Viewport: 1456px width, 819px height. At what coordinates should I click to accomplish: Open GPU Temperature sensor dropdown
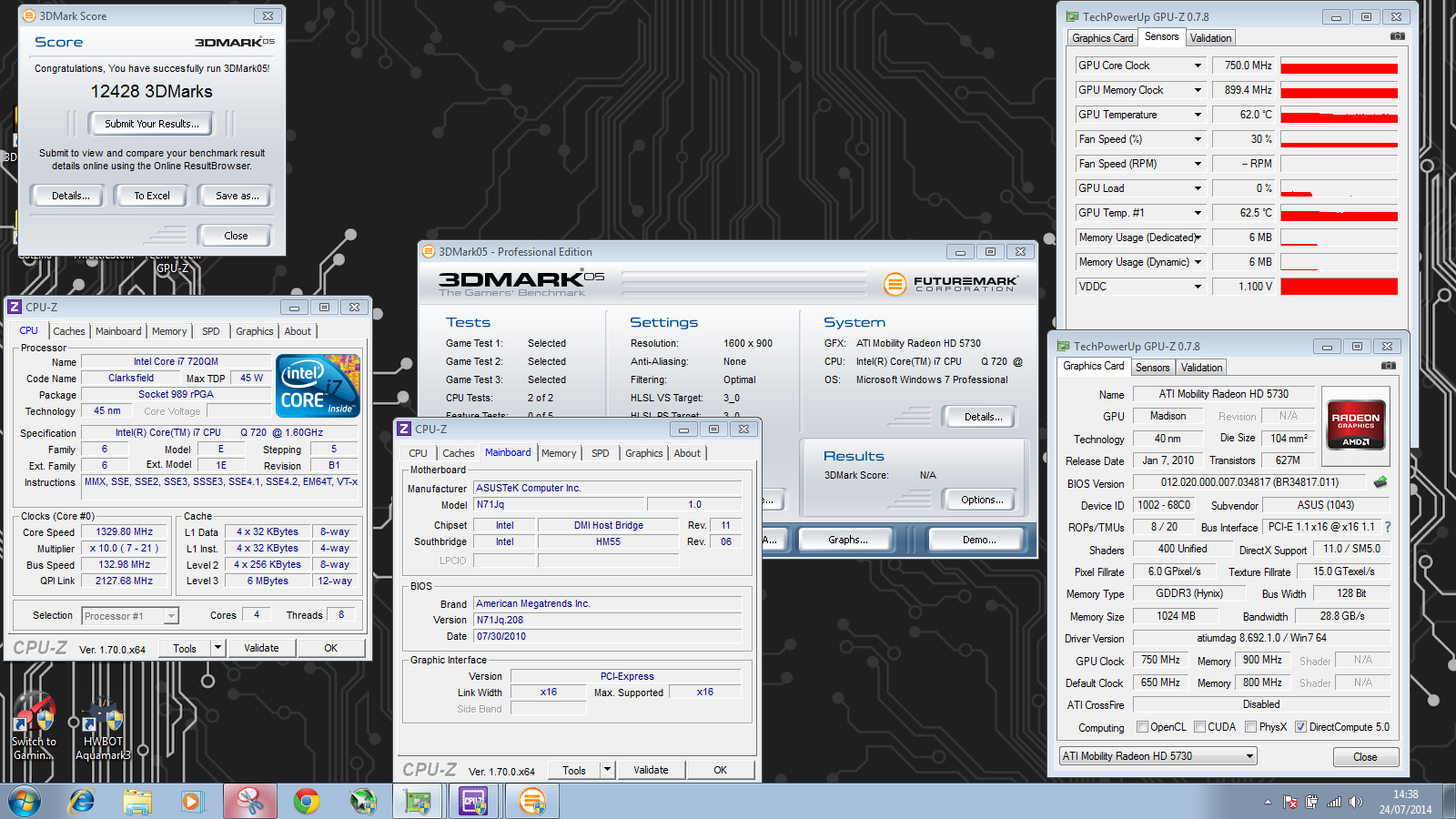tap(1198, 115)
